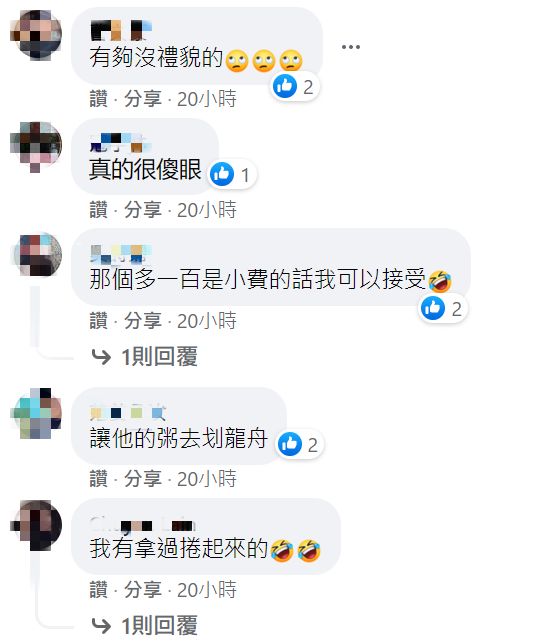The height and width of the screenshot is (643, 546).
Task: Click the avatar beside 我有拿過捲起來的 comment
Action: coord(36,525)
